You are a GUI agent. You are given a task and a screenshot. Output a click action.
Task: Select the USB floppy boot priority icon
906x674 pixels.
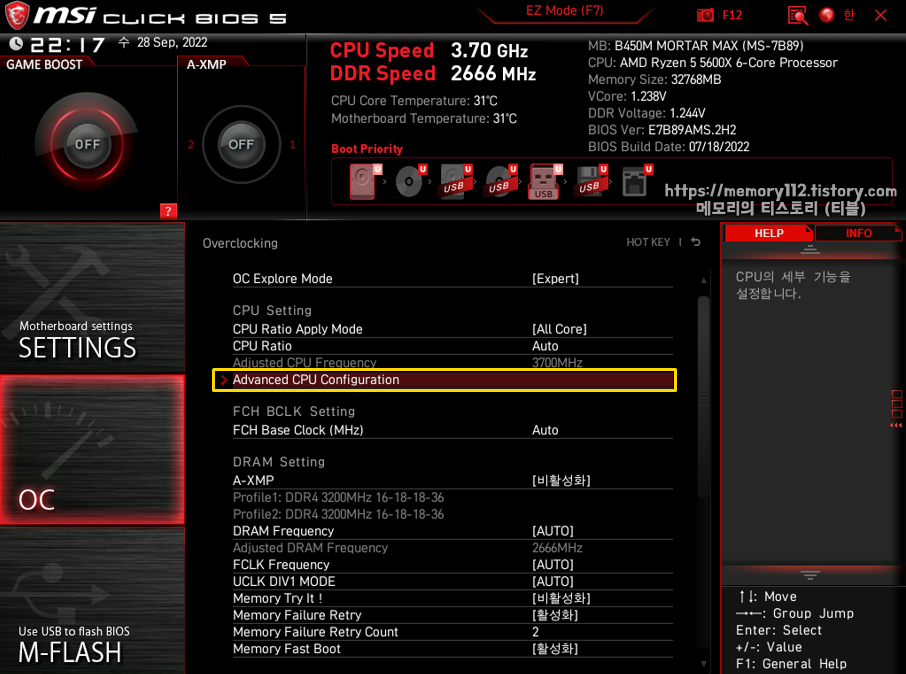point(592,182)
